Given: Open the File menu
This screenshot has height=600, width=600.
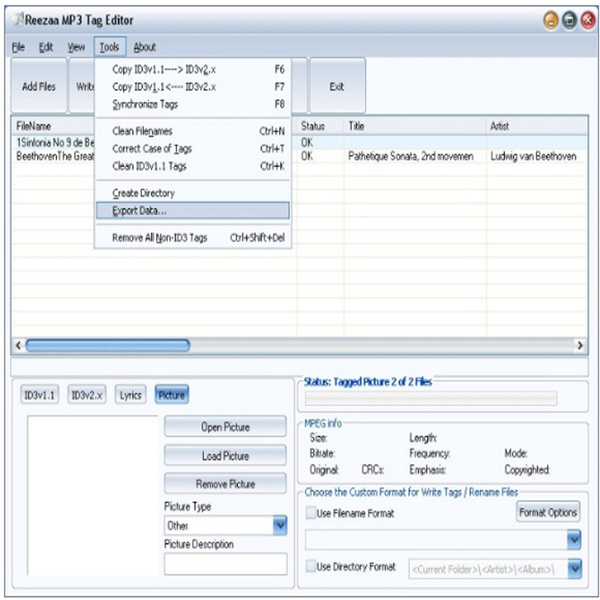Looking at the screenshot, I should tap(18, 47).
